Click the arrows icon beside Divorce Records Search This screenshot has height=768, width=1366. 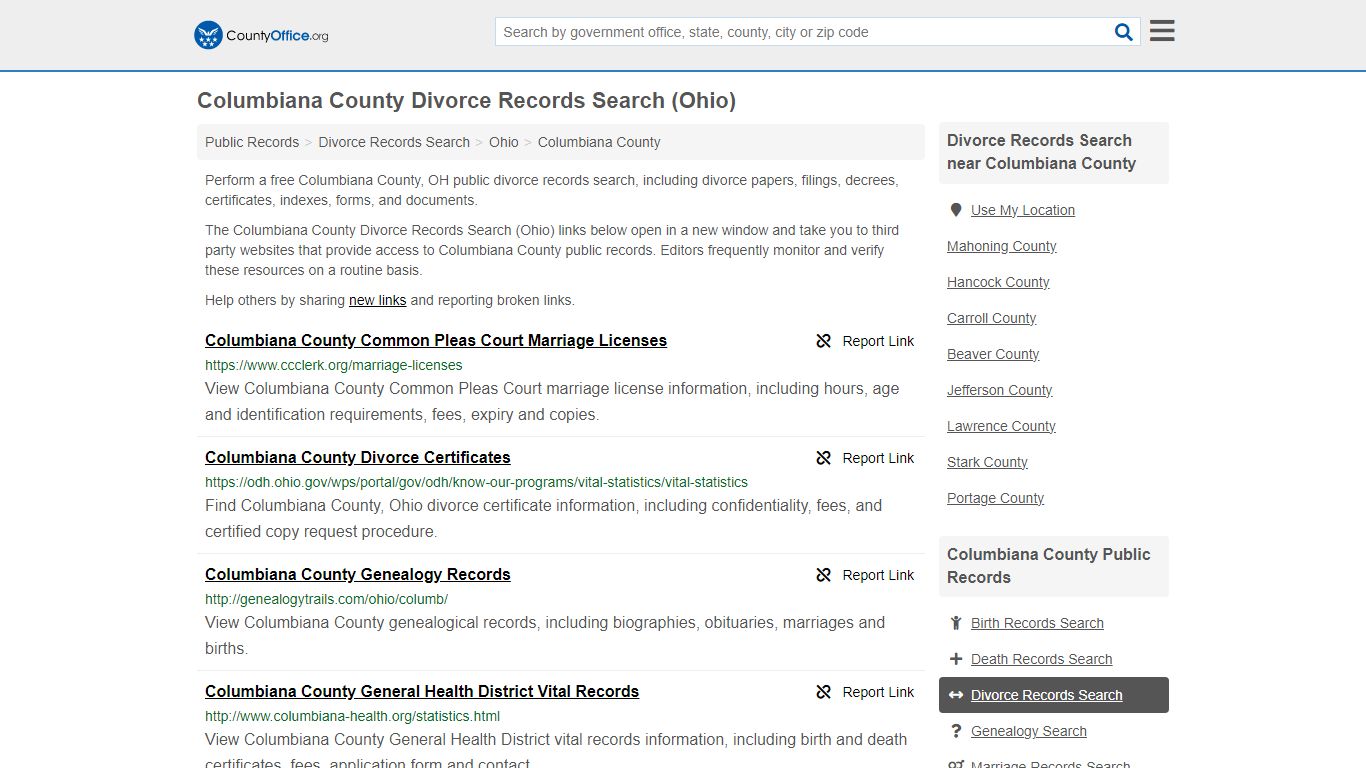[956, 695]
